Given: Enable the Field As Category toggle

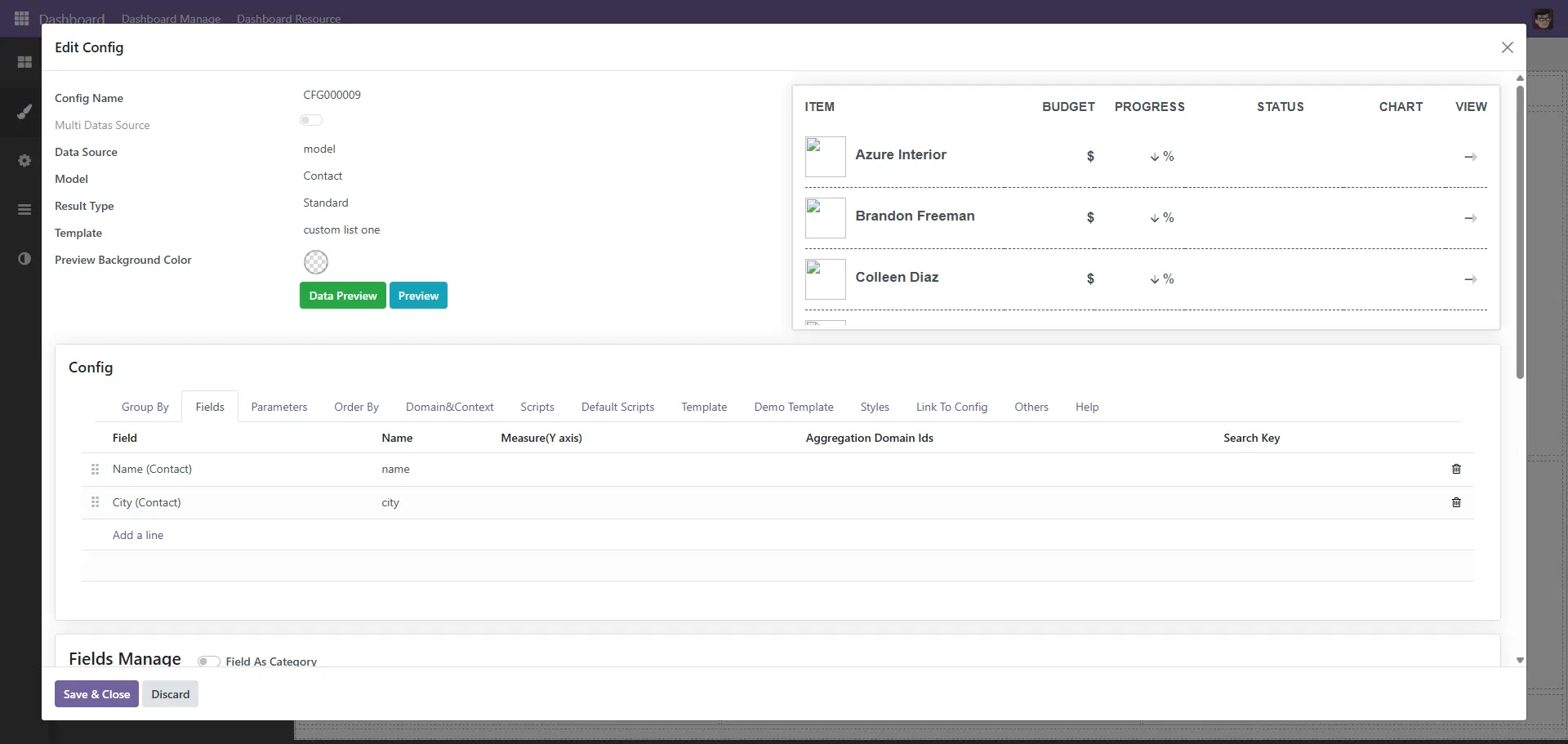Looking at the screenshot, I should click(x=208, y=661).
